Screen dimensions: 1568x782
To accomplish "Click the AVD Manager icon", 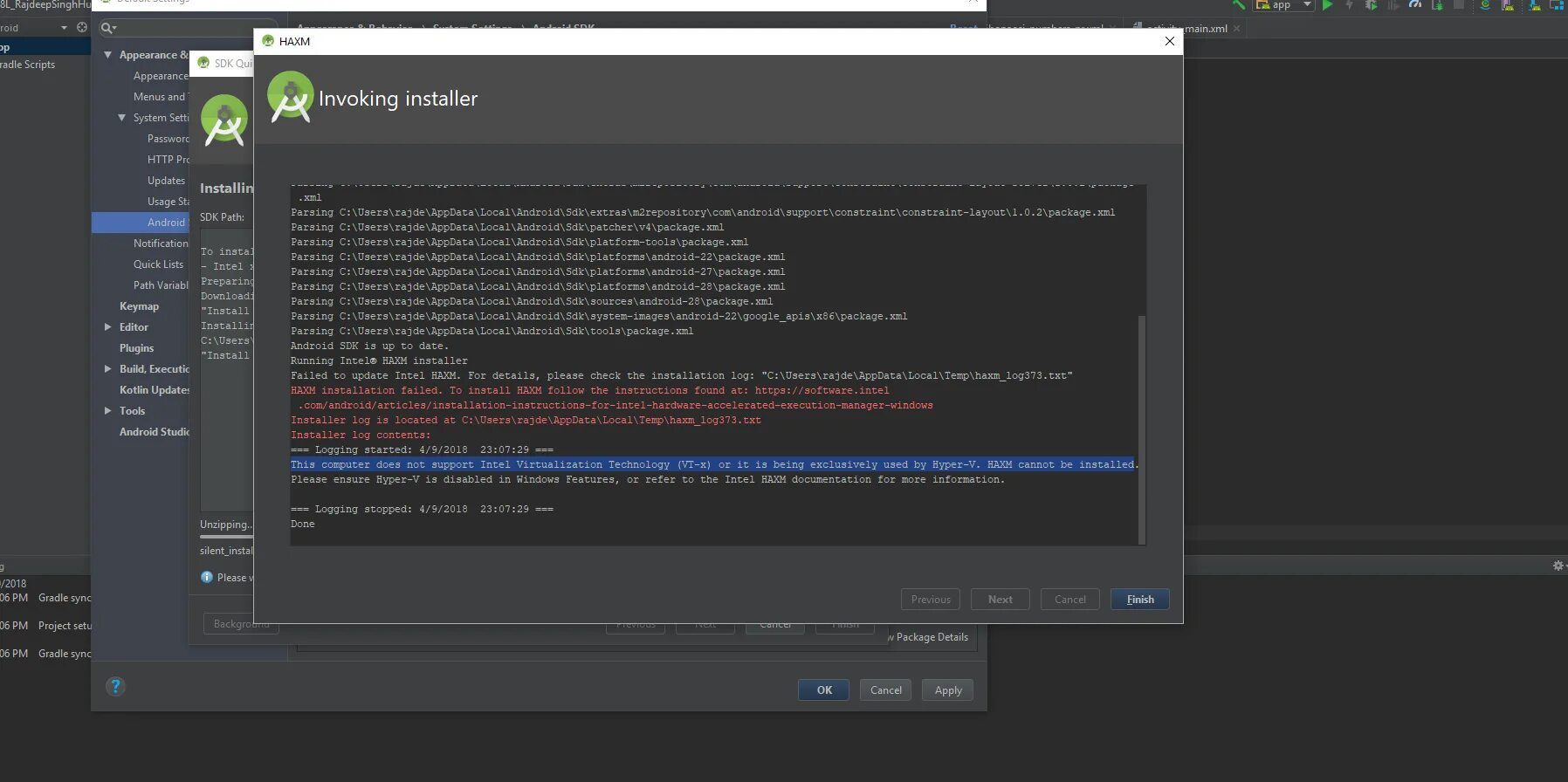I will click(1508, 5).
